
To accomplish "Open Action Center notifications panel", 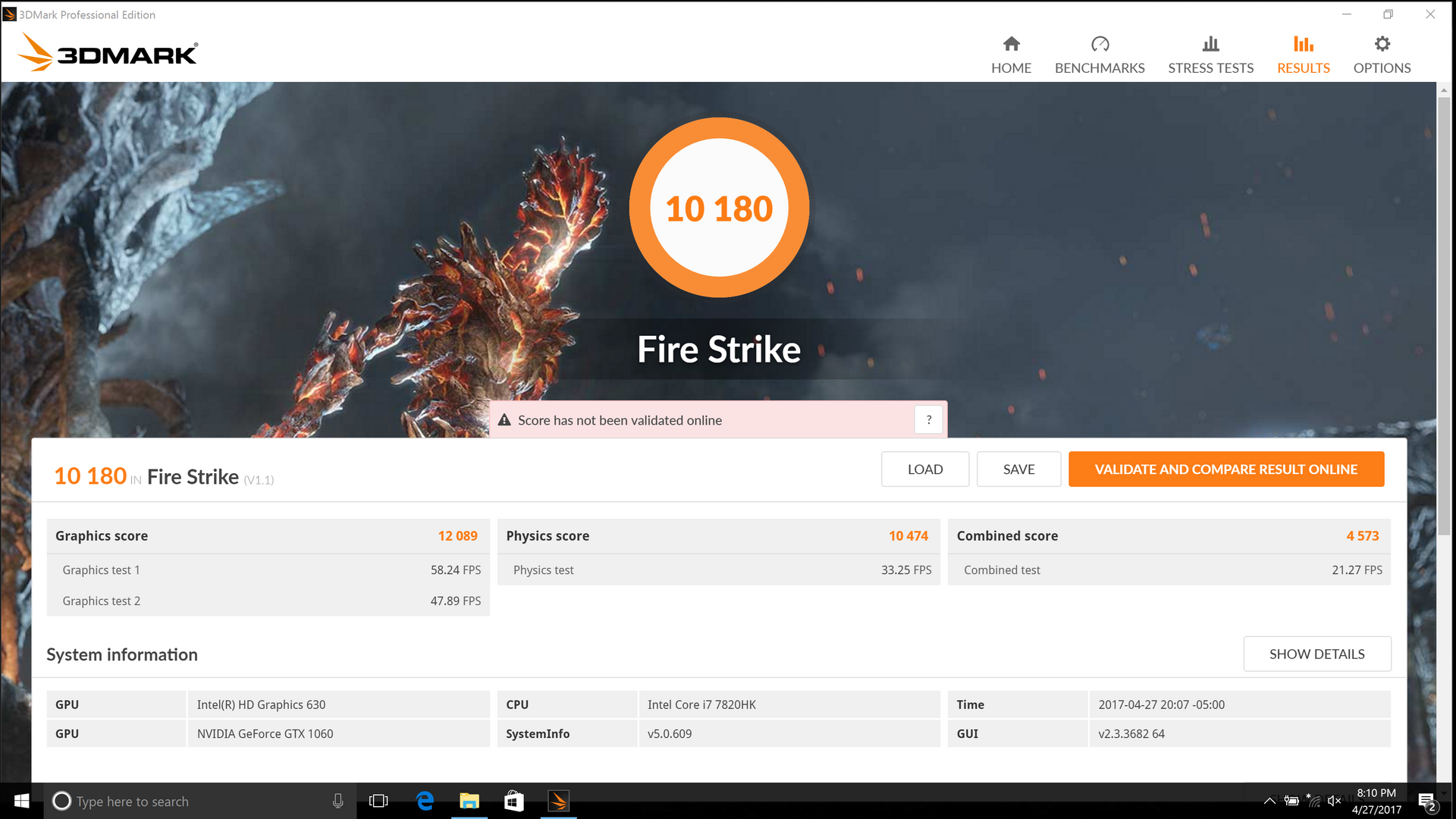I will coord(1426,802).
